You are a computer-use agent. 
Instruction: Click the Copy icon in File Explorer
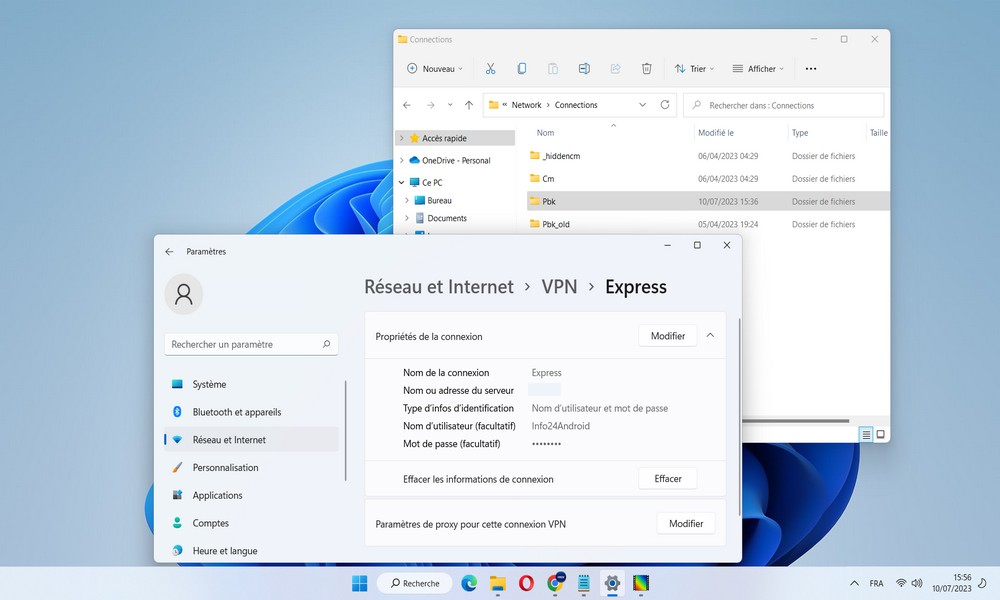[521, 68]
